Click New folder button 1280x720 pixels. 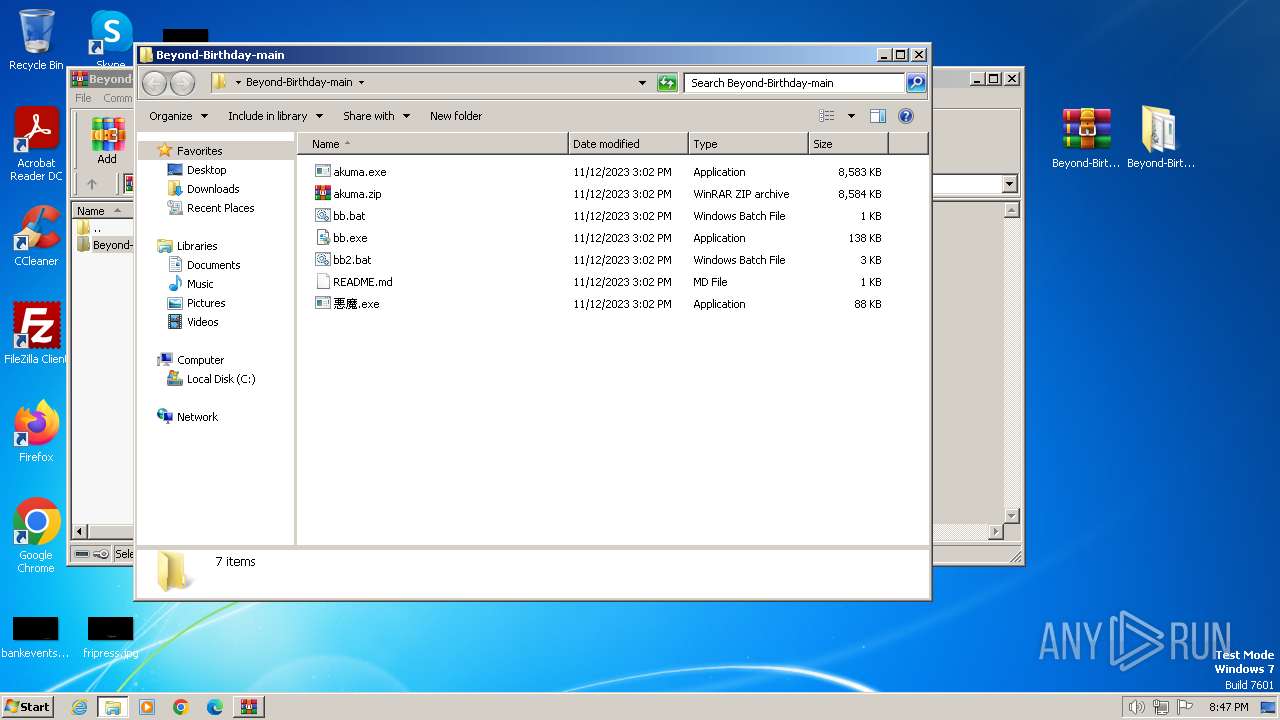pyautogui.click(x=456, y=116)
